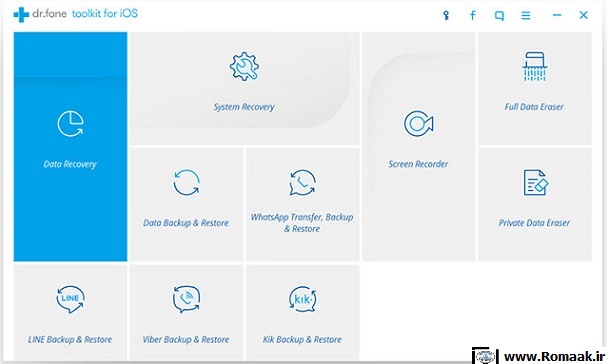Click the "Data Backup & Restore" label
This screenshot has height=364, width=607.
(x=186, y=223)
